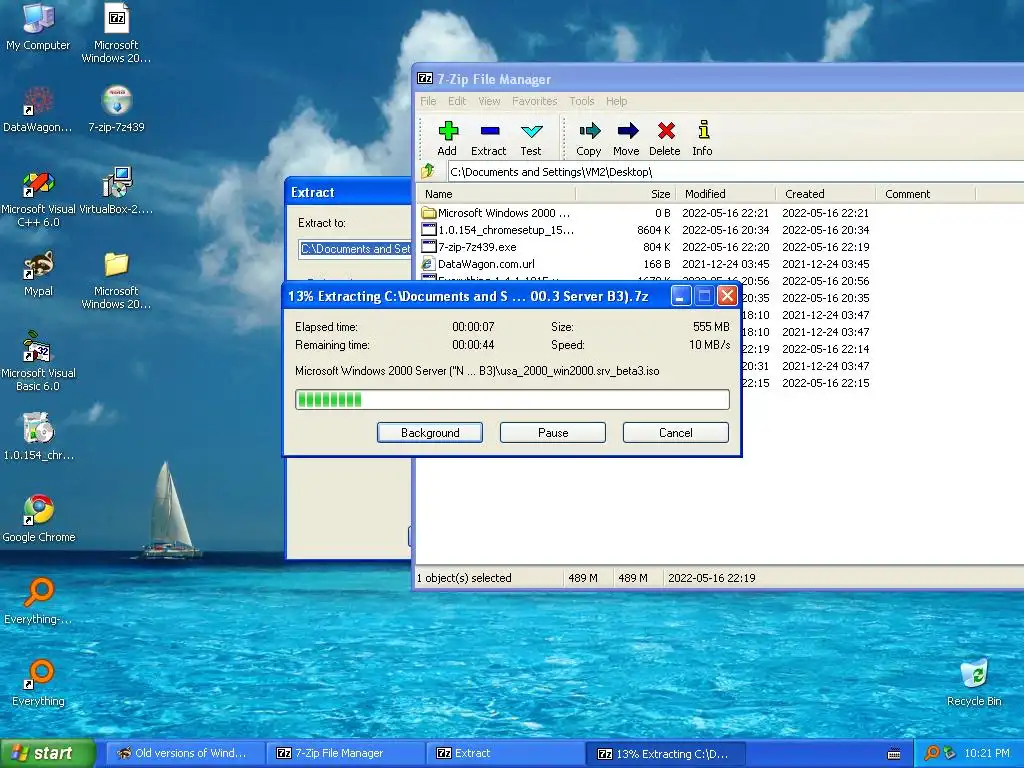
Task: Select the Everything-... installer desktop icon
Action: tap(39, 601)
